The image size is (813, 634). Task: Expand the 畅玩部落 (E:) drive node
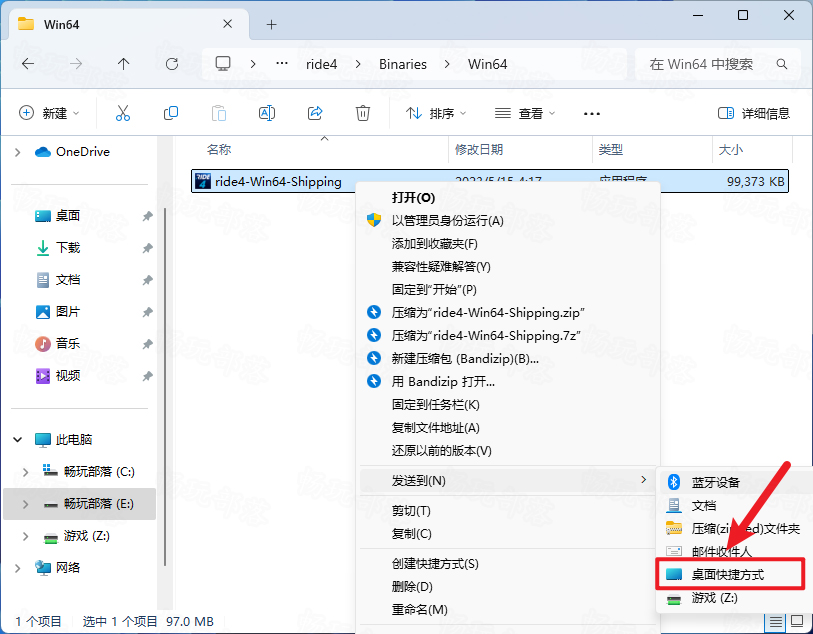pos(25,504)
